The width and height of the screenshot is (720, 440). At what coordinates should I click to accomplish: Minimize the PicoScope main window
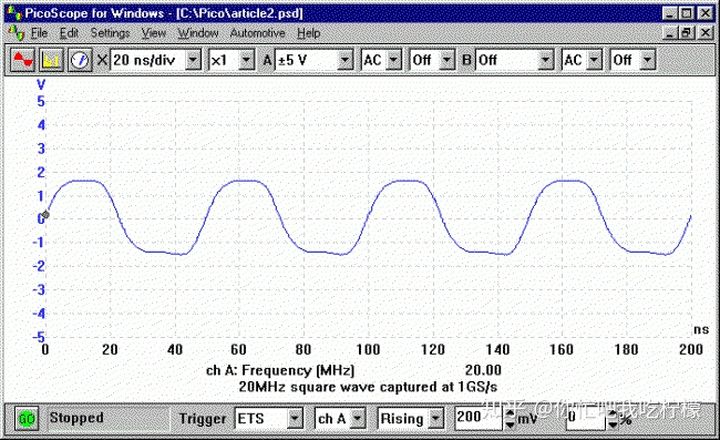pos(670,13)
